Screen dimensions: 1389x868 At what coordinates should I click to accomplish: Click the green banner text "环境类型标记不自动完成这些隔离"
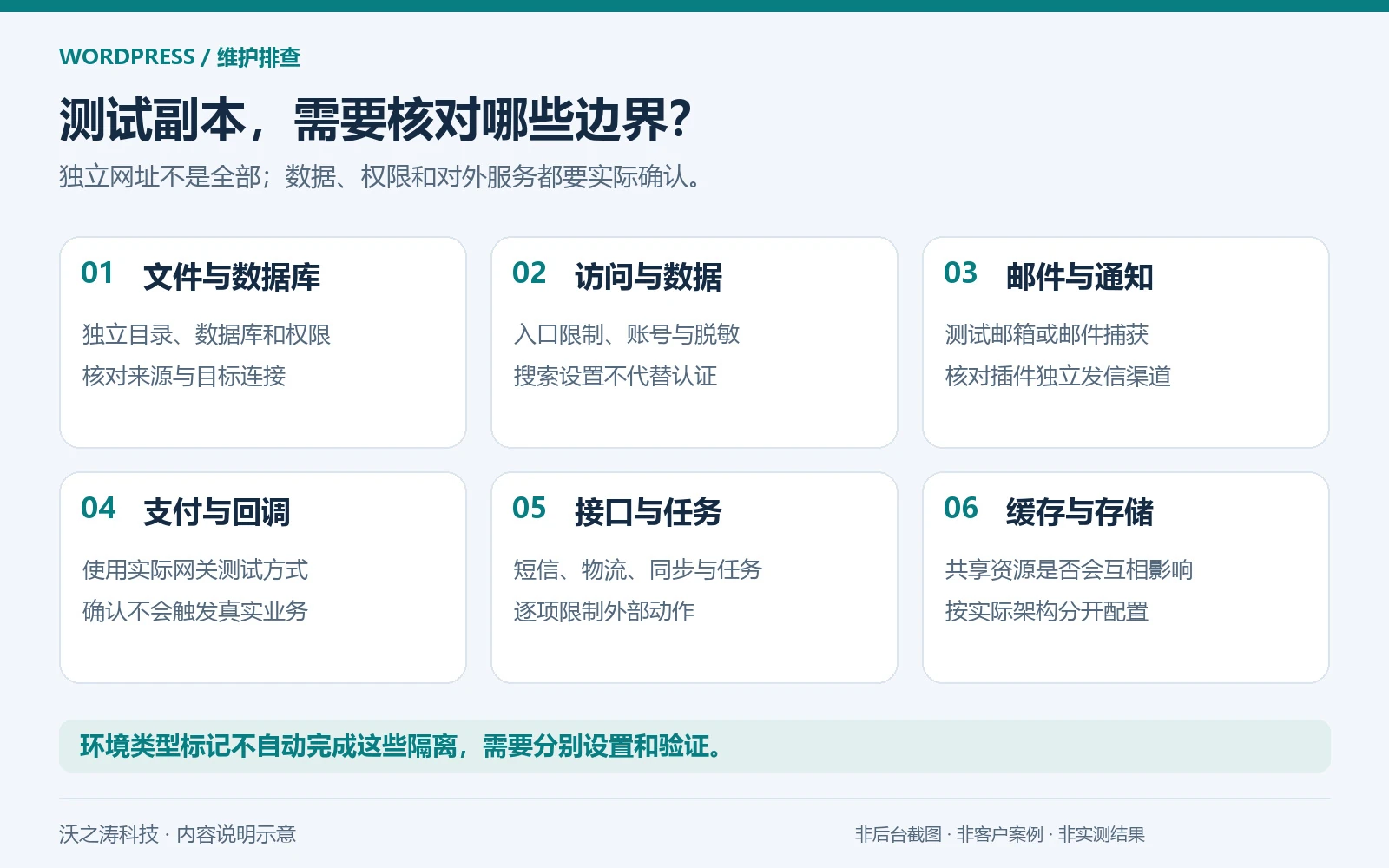(x=269, y=746)
